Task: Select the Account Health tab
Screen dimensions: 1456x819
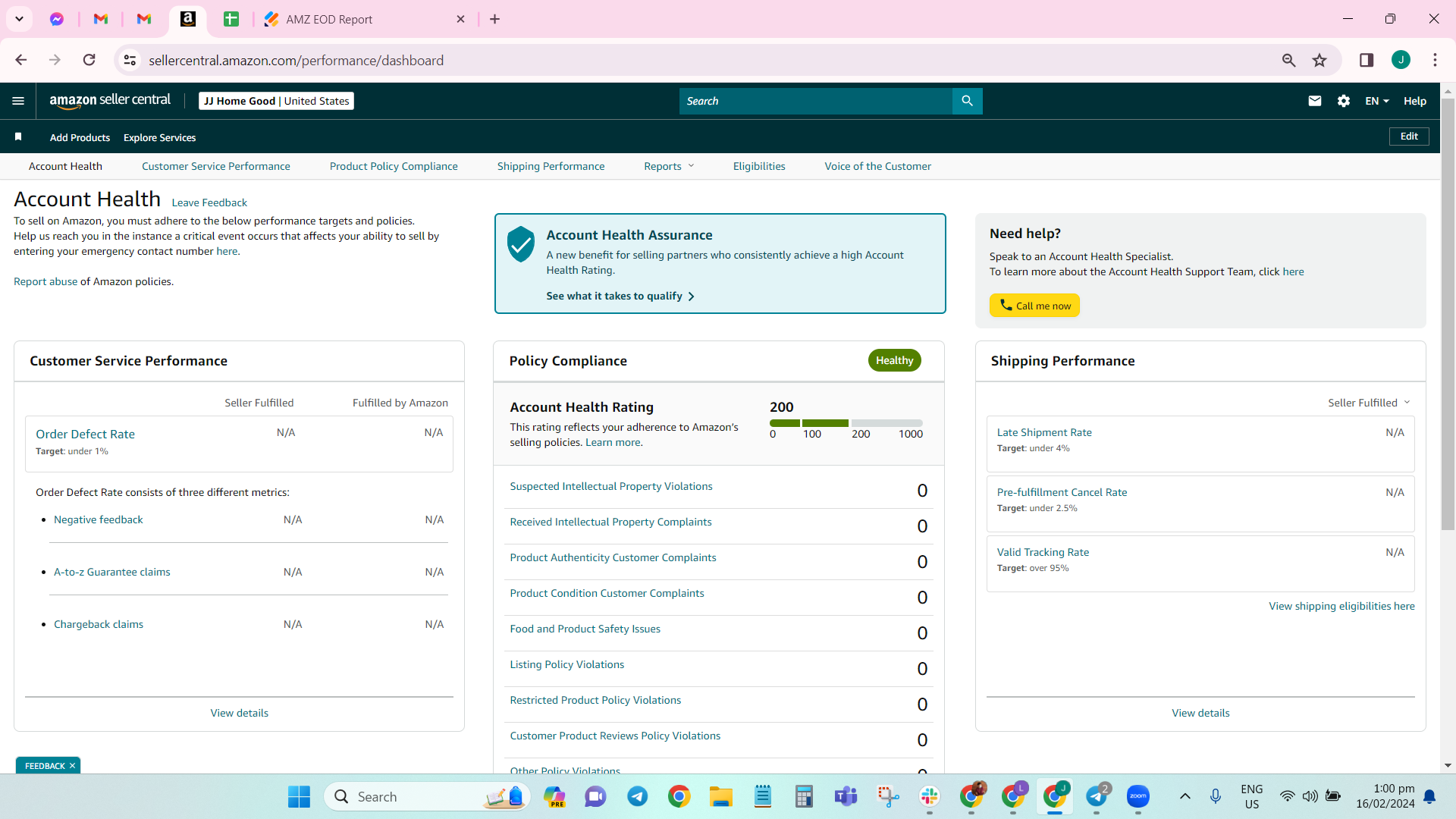Action: point(65,166)
